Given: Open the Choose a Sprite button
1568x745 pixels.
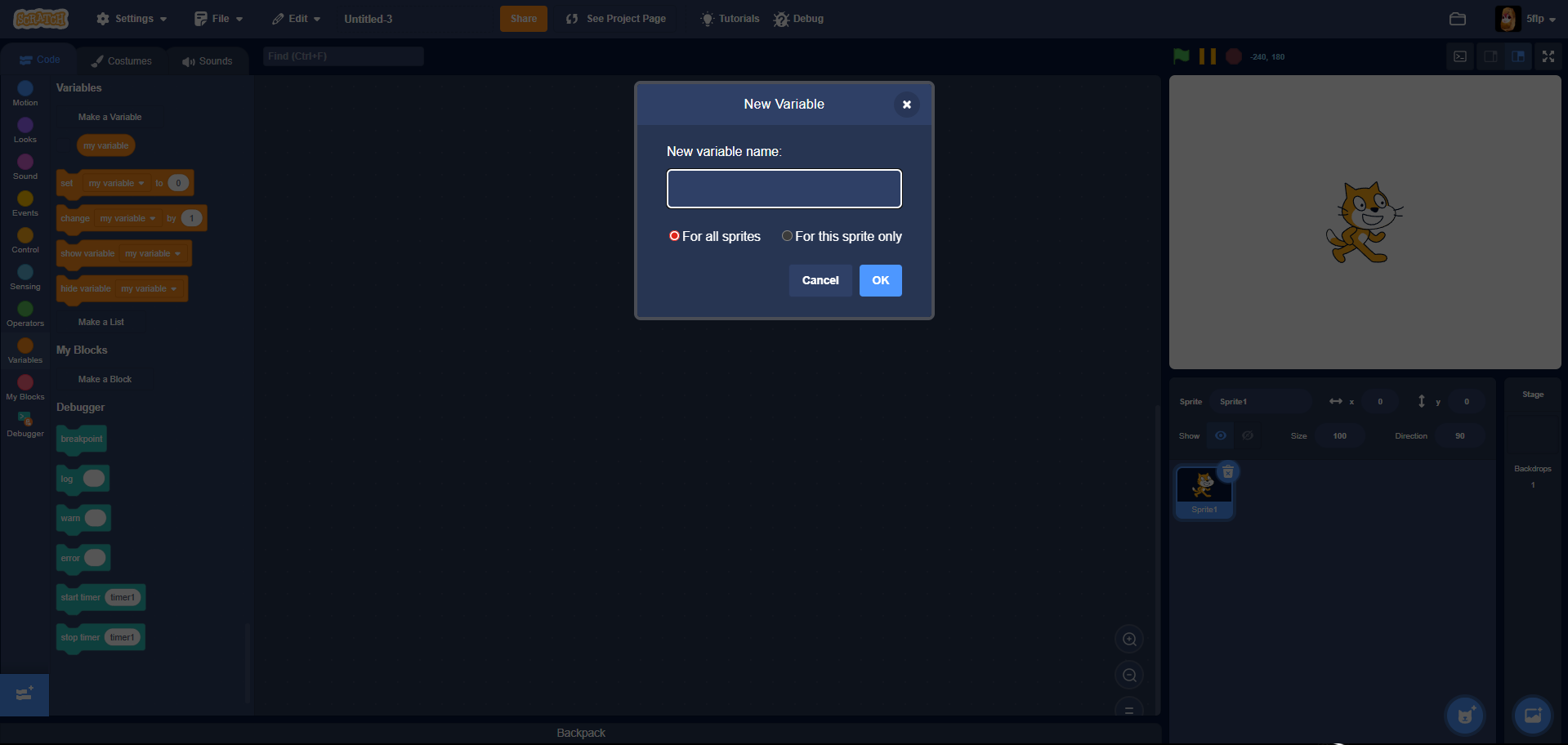Looking at the screenshot, I should (1466, 716).
